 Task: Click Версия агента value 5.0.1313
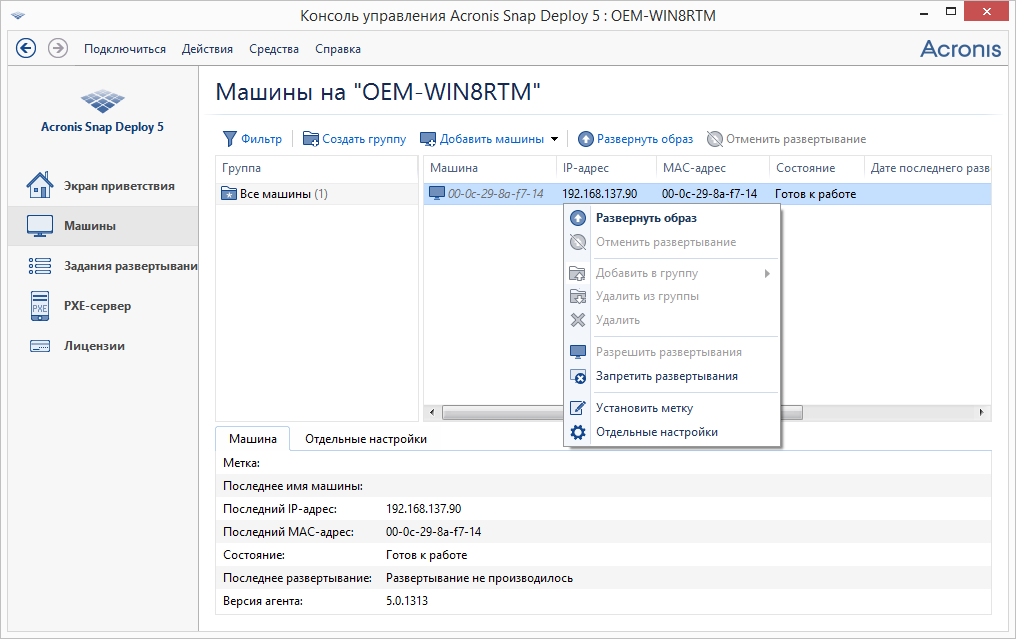click(x=407, y=601)
